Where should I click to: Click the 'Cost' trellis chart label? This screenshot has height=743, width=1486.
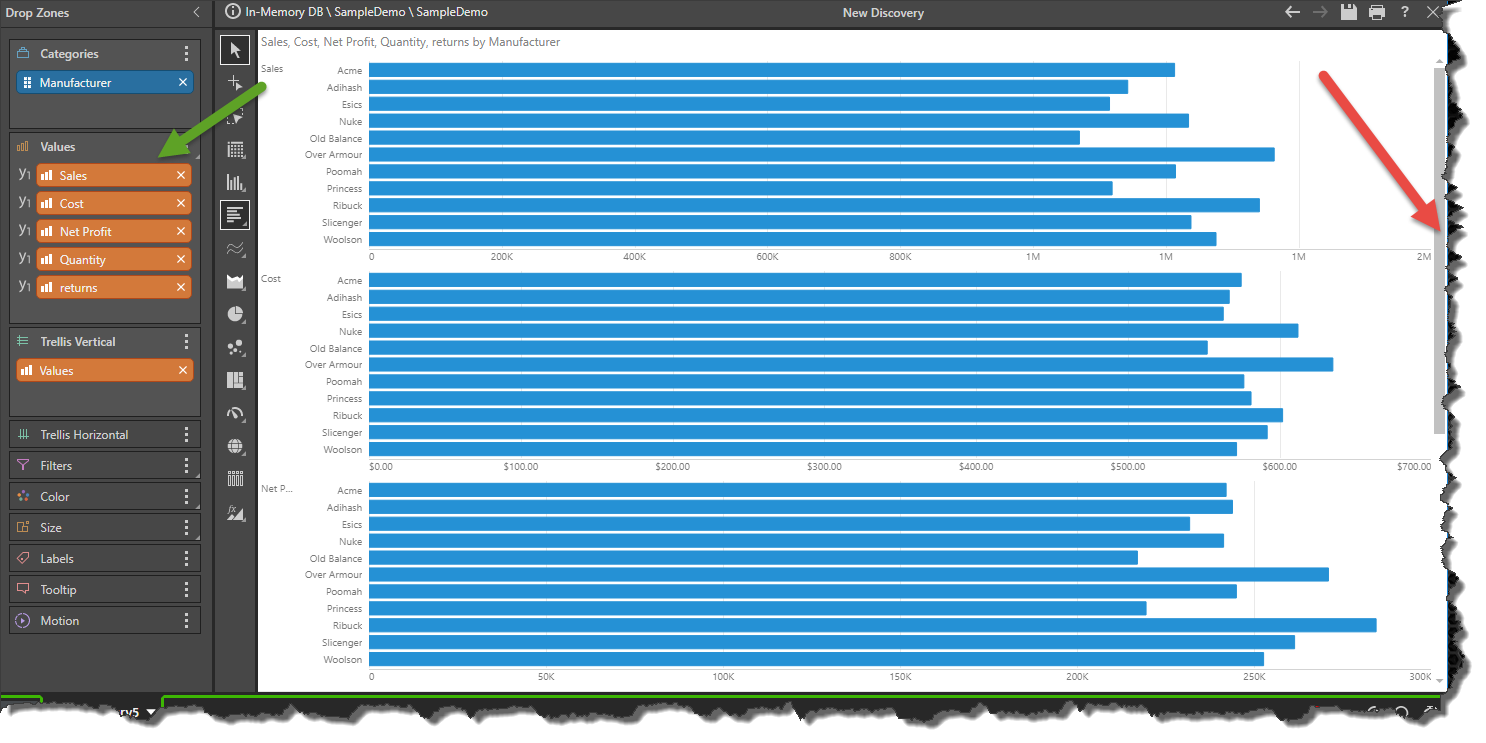coord(271,279)
